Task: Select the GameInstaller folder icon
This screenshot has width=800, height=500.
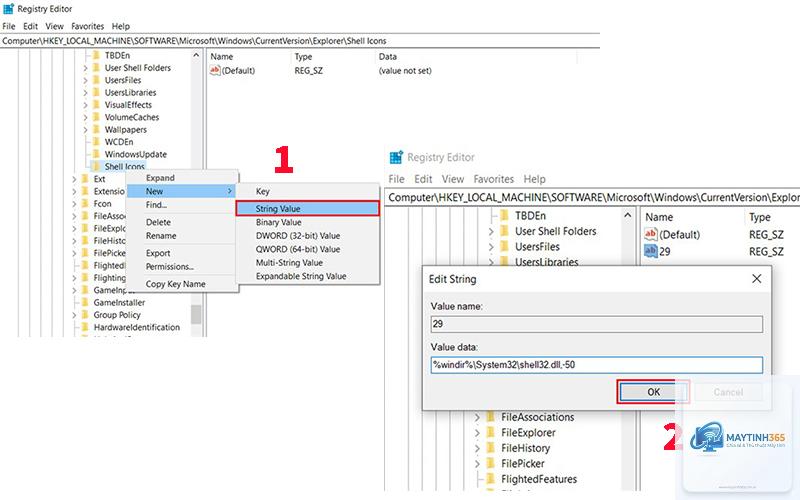Action: point(85,302)
